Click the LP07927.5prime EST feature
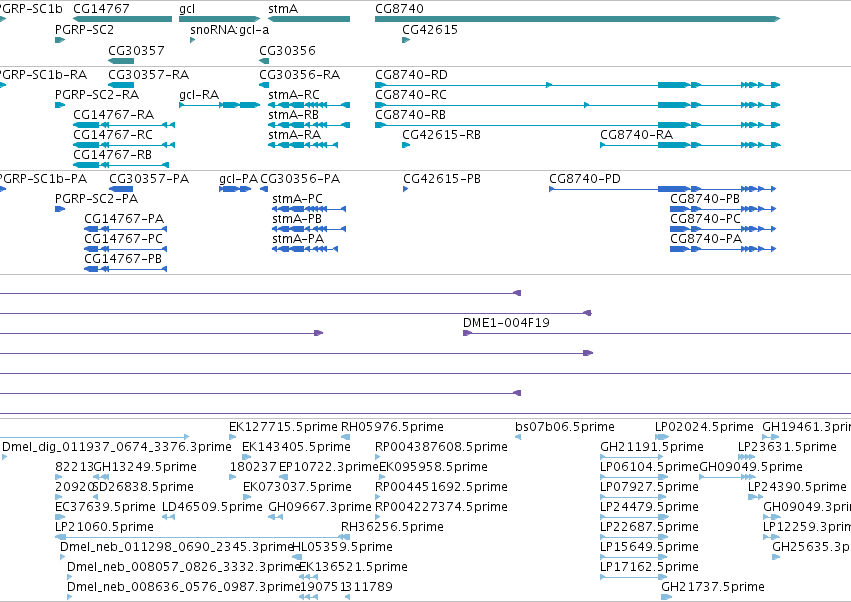The height and width of the screenshot is (602, 851). (x=633, y=497)
